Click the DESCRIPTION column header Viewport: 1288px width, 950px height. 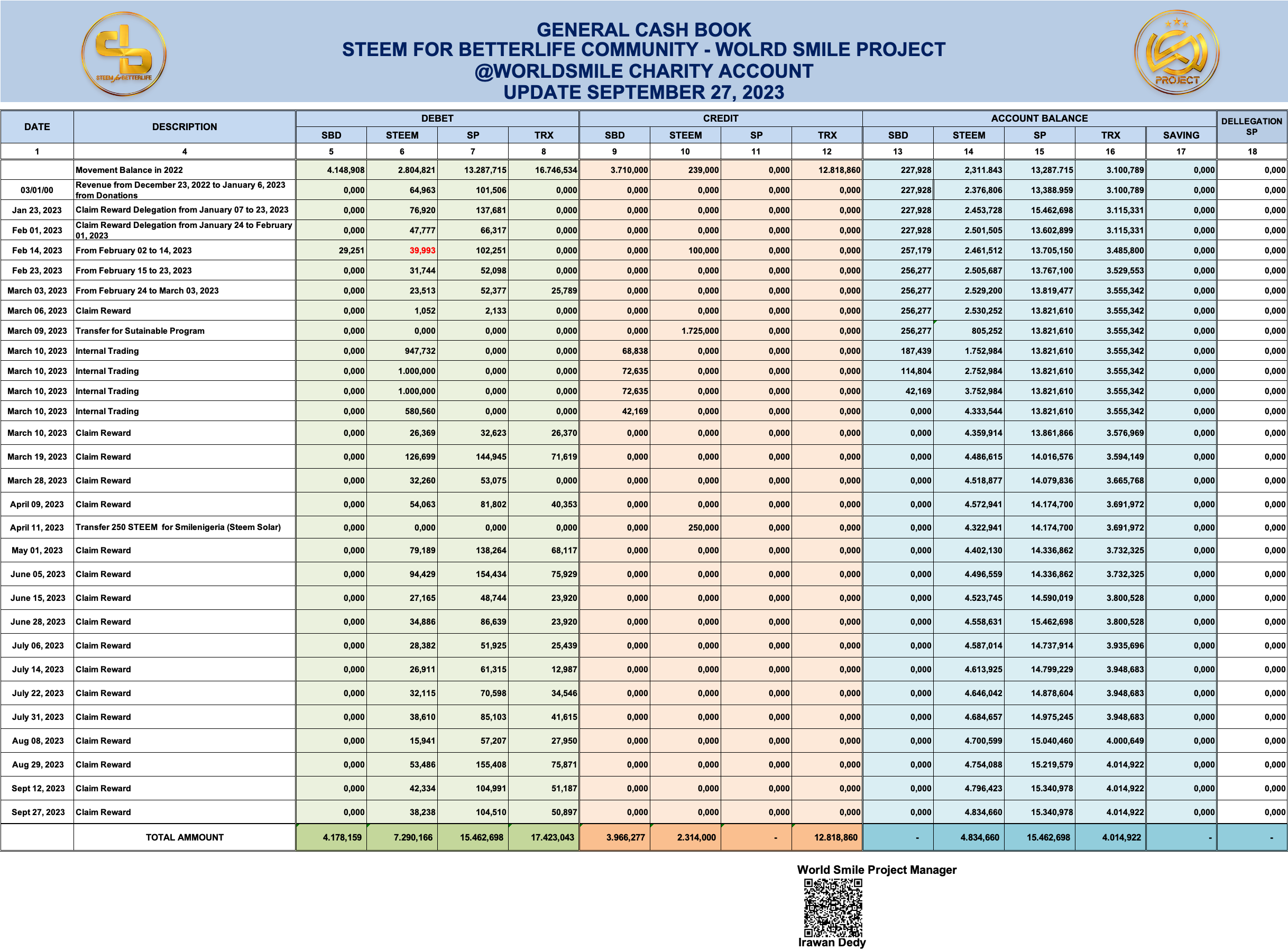click(x=185, y=126)
